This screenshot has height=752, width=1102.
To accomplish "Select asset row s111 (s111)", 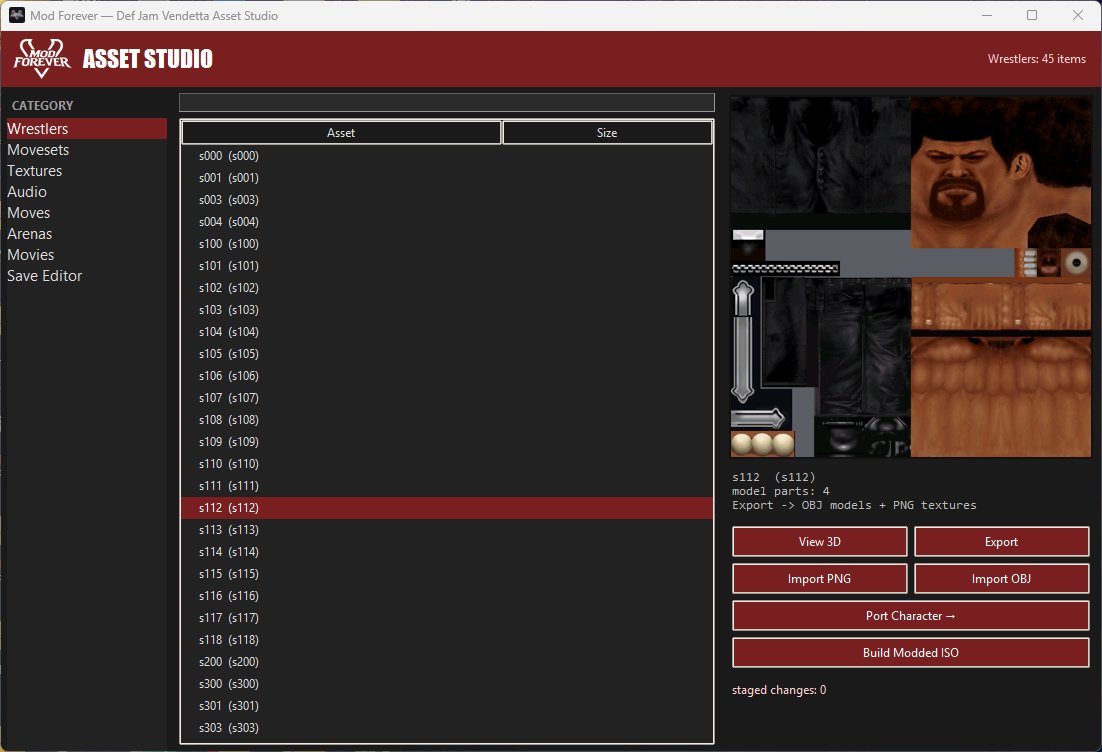I will 447,486.
